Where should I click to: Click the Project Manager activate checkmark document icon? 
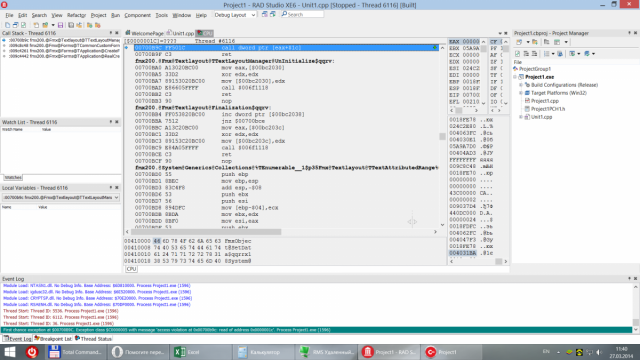tap(518, 53)
